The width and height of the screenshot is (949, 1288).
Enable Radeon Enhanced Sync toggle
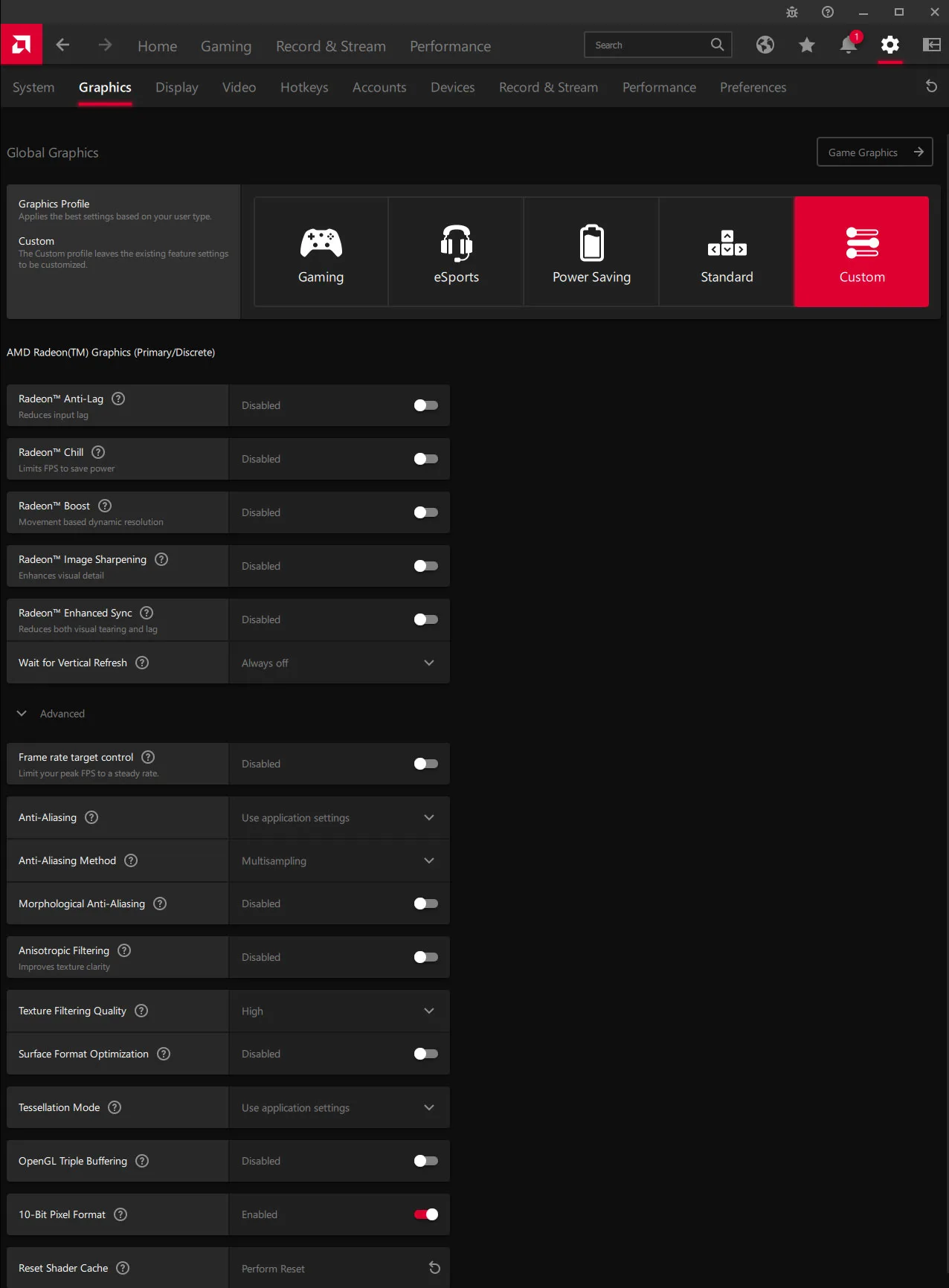tap(426, 619)
